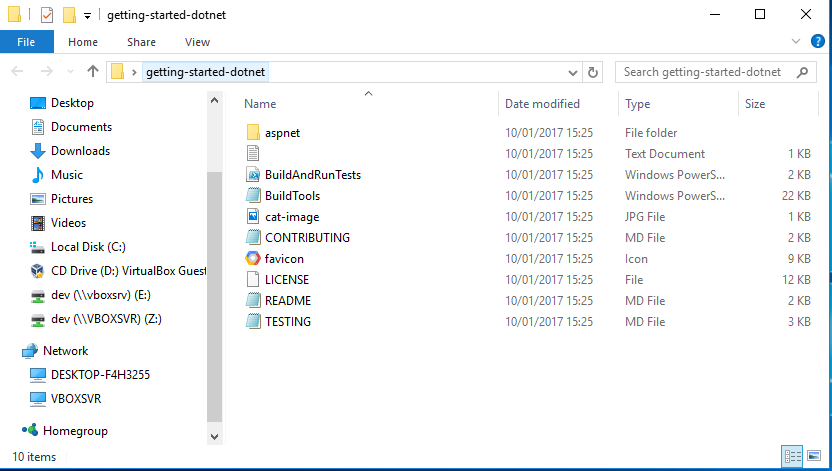Click the Properties icon in quick access toolbar
The height and width of the screenshot is (471, 832).
(x=47, y=15)
